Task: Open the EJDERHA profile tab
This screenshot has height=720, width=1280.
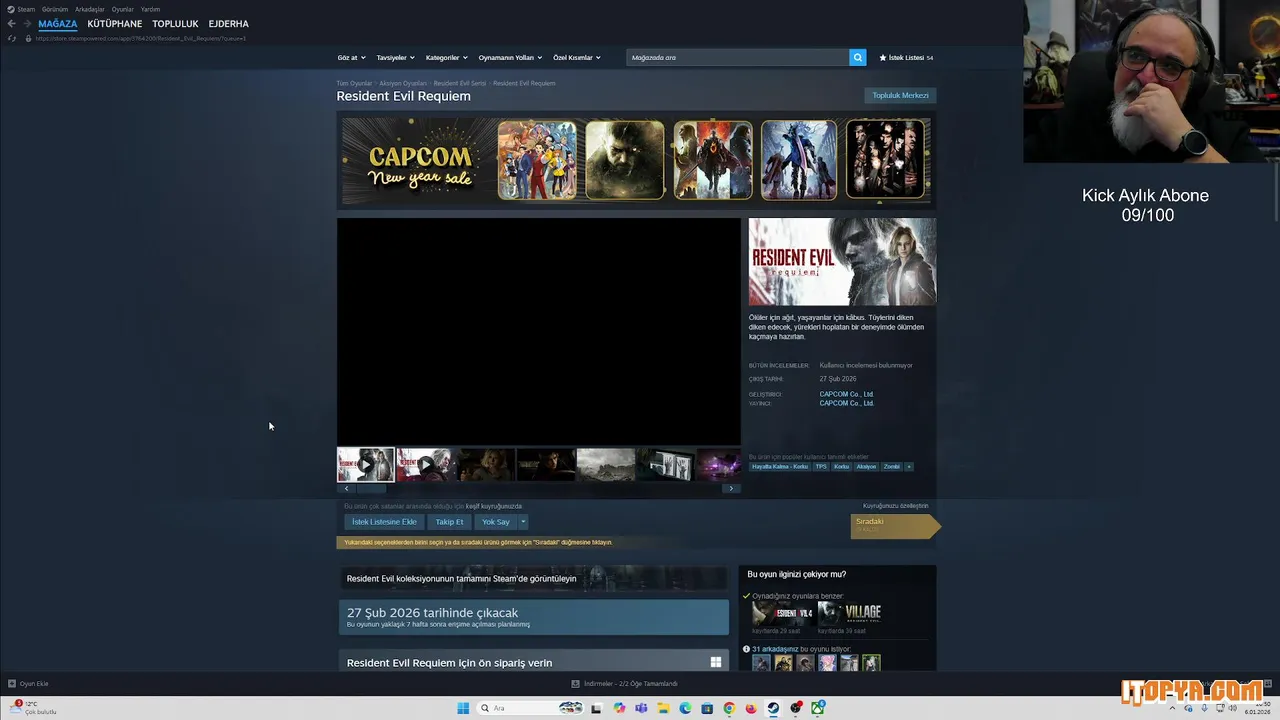Action: pos(229,24)
